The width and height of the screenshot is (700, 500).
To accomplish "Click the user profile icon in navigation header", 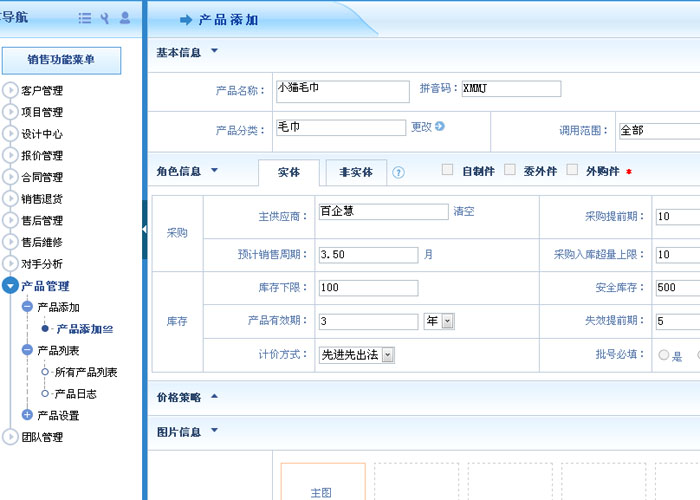I will 125,18.
